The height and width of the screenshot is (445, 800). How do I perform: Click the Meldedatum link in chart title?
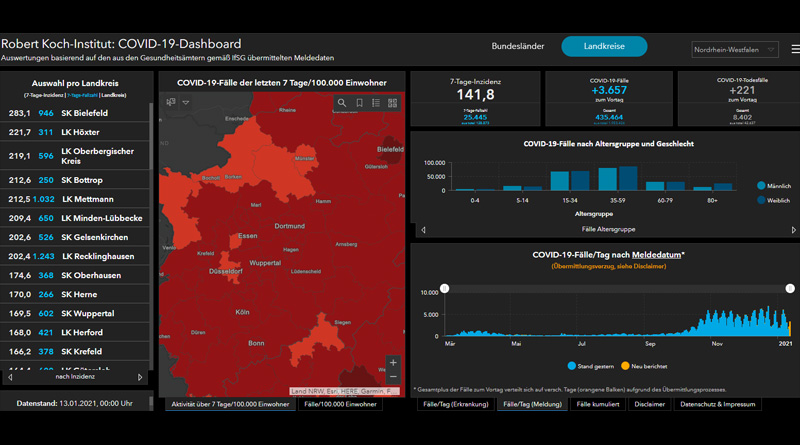pyautogui.click(x=656, y=255)
